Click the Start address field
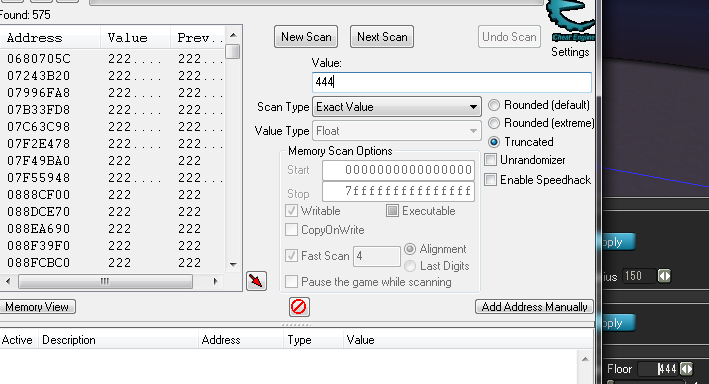The width and height of the screenshot is (709, 384). click(x=398, y=170)
